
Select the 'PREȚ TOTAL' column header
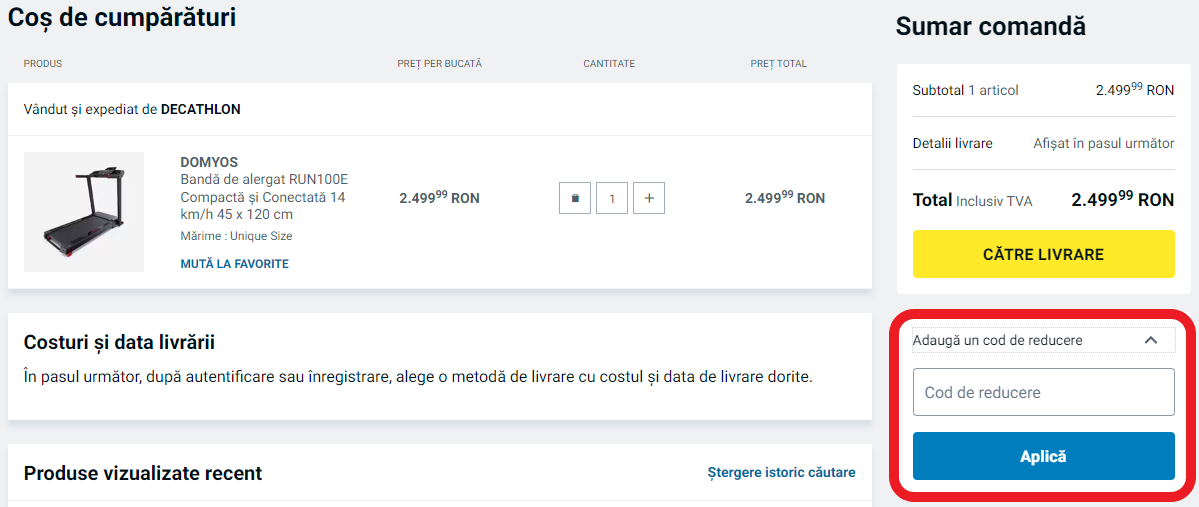point(778,63)
